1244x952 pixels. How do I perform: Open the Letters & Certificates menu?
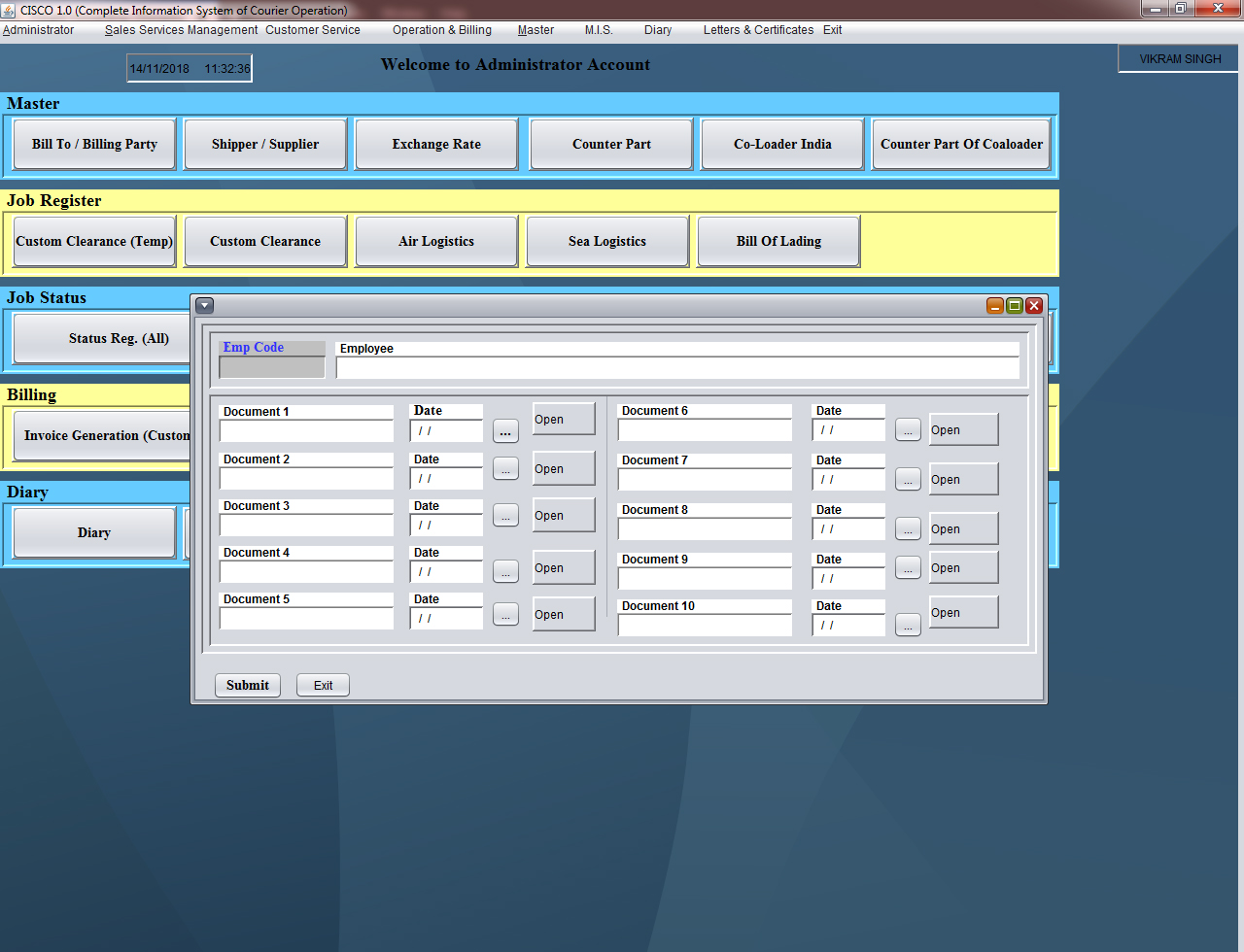(758, 30)
